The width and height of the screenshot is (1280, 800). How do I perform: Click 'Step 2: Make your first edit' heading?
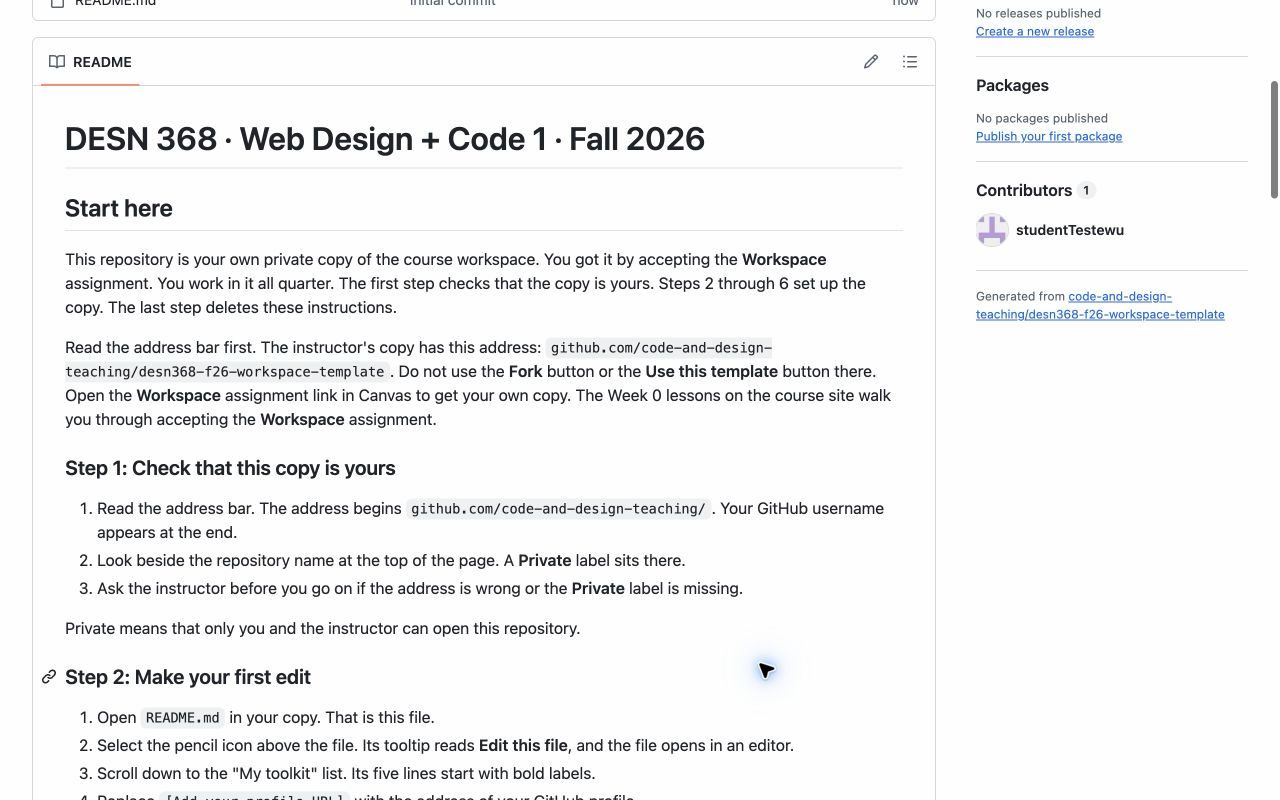(x=188, y=677)
